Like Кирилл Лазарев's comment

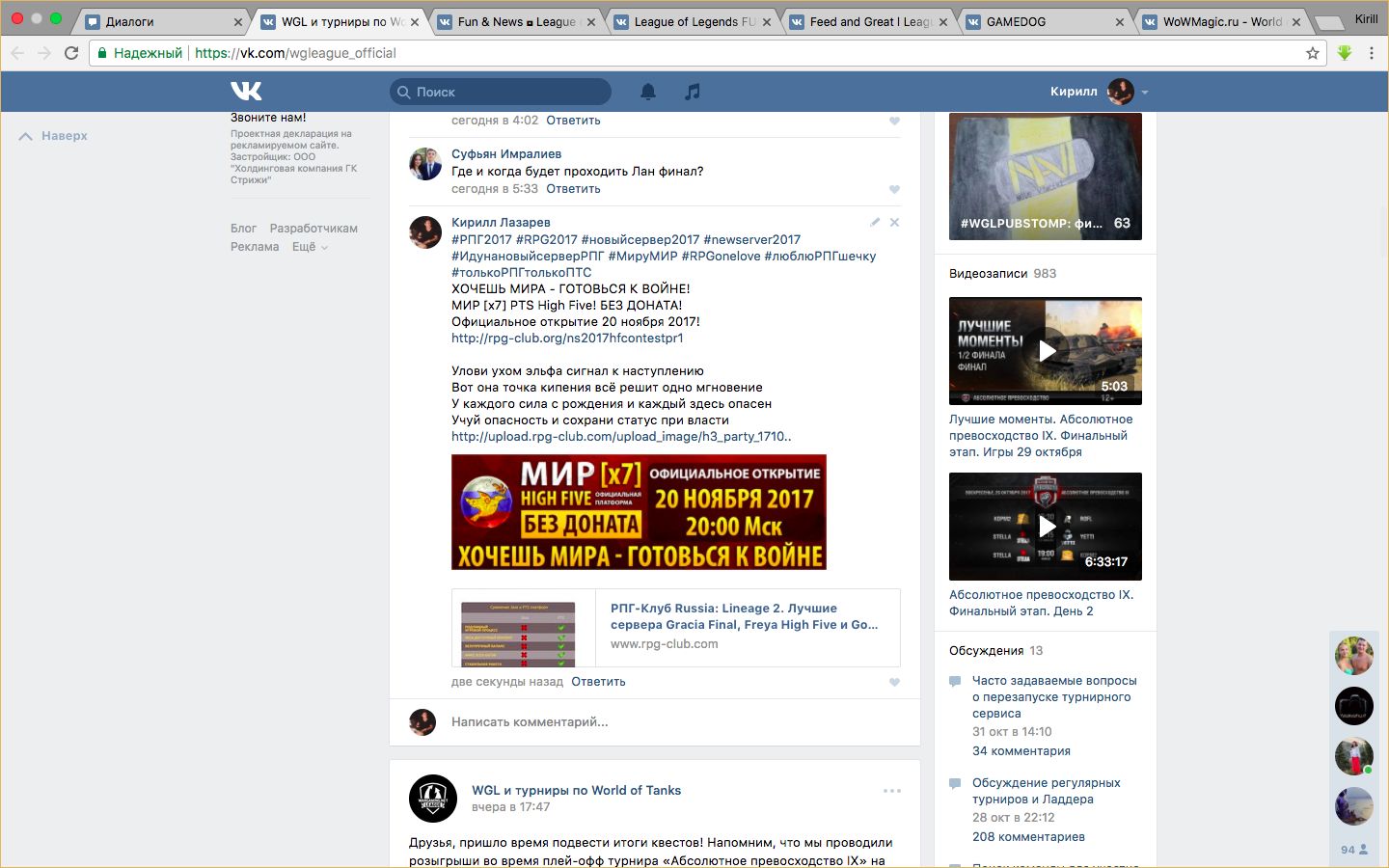pos(894,683)
